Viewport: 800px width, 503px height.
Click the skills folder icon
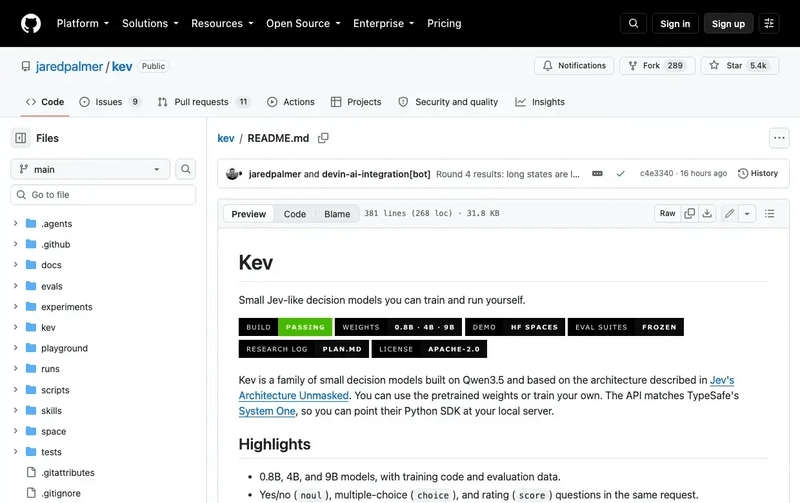31,410
